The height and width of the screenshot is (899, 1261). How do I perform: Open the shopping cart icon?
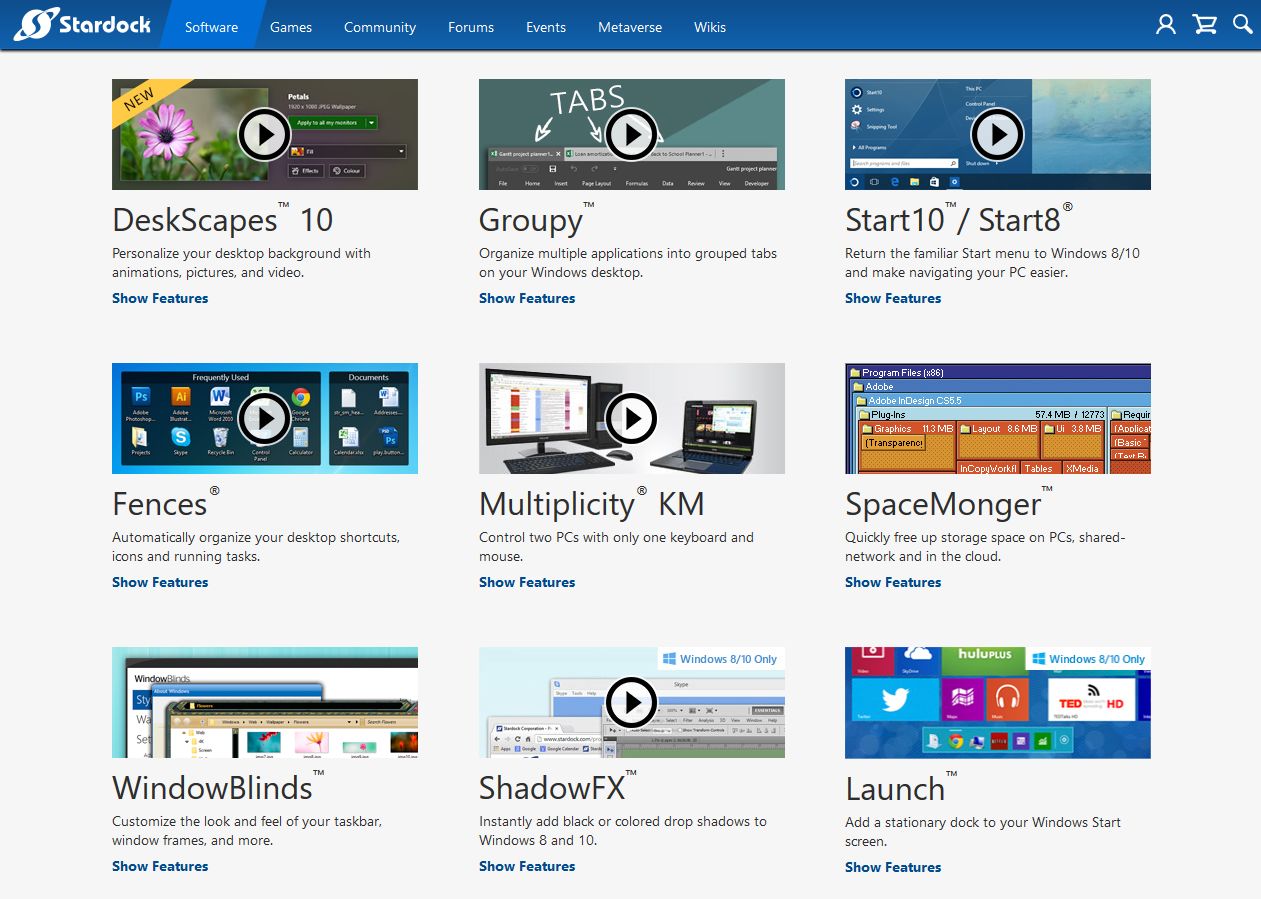pyautogui.click(x=1204, y=24)
